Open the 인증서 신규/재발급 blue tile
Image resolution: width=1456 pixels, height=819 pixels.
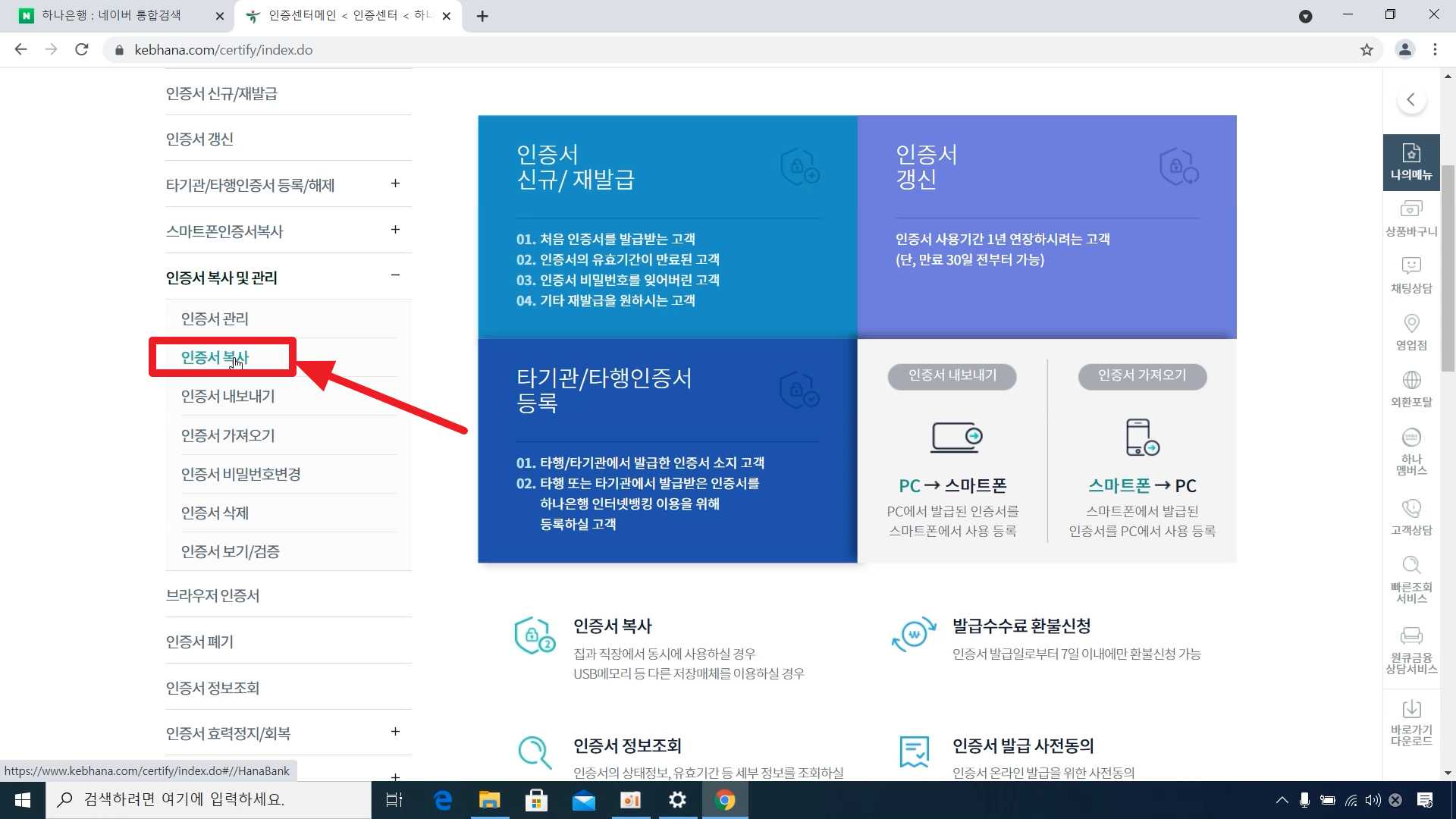[x=667, y=227]
